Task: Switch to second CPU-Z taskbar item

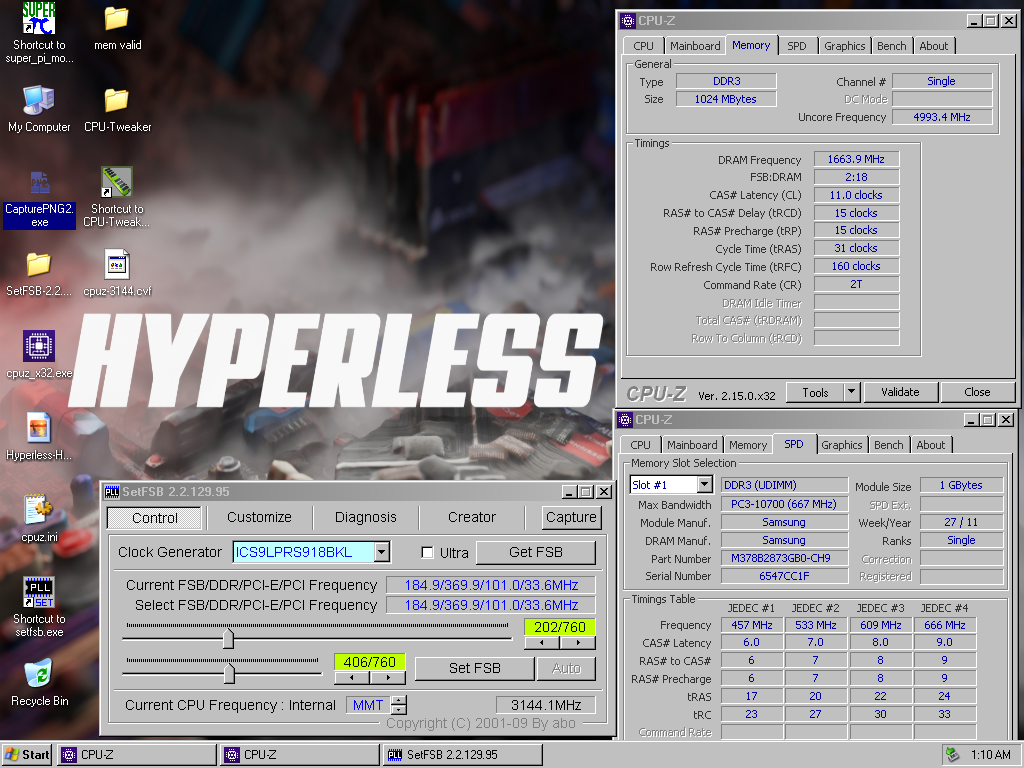Action: click(300, 754)
